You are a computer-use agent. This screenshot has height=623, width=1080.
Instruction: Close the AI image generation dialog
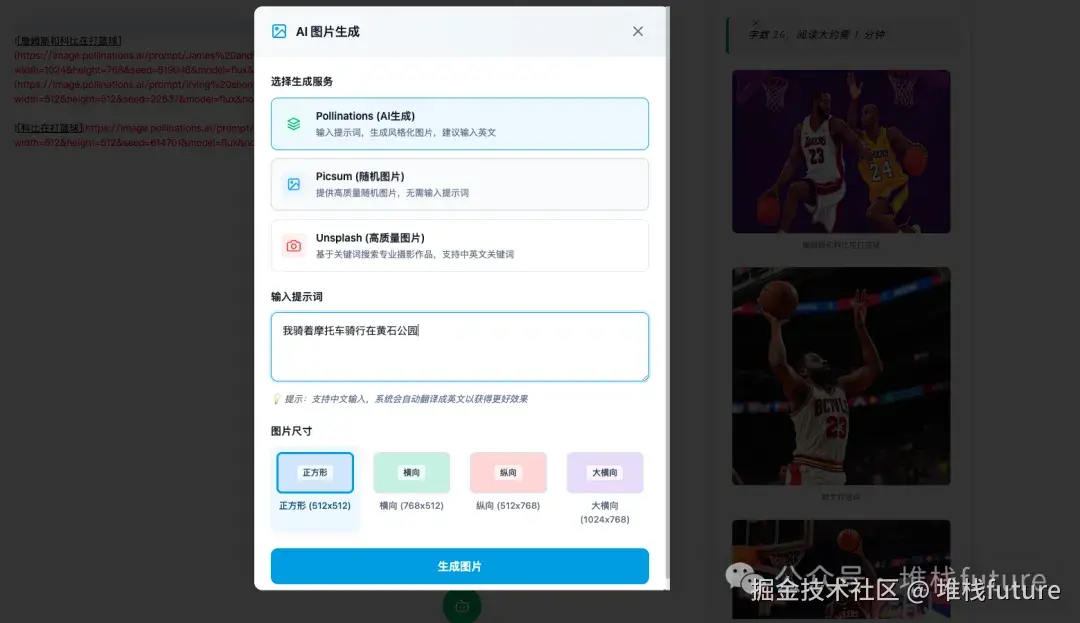[x=637, y=31]
